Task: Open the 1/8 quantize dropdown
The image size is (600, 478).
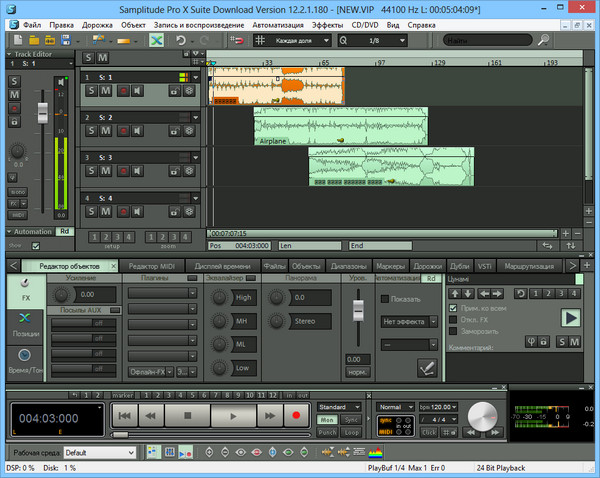Action: pyautogui.click(x=402, y=40)
